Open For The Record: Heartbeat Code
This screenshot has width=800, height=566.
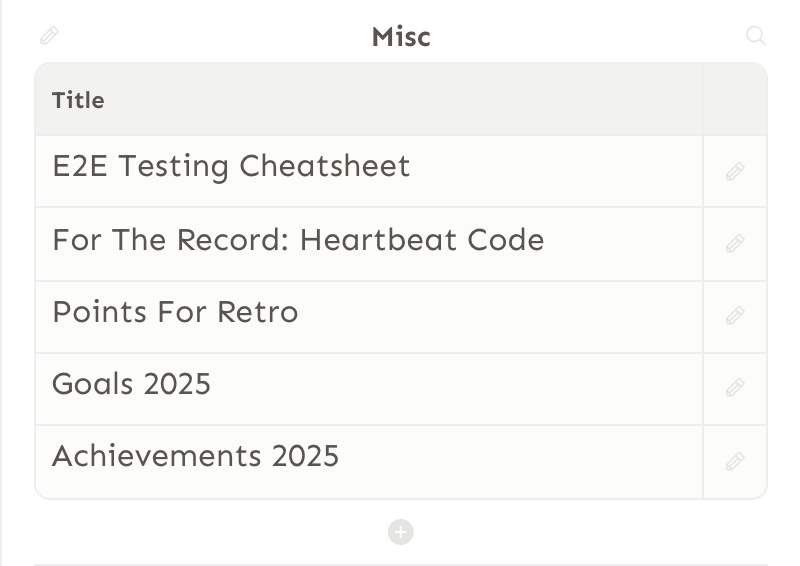(x=298, y=240)
